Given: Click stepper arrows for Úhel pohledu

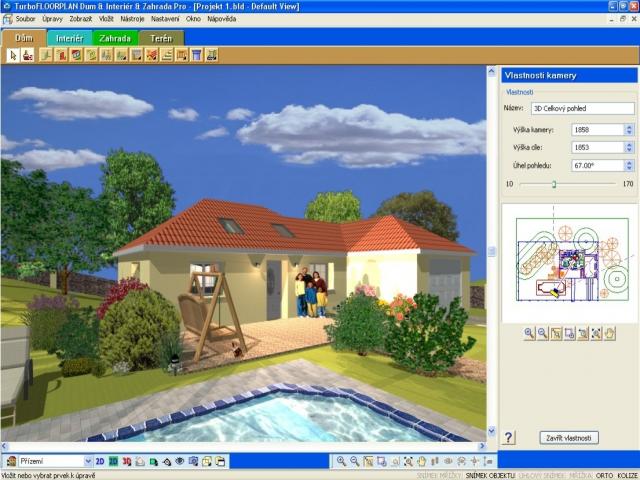Looking at the screenshot, I should click(629, 165).
